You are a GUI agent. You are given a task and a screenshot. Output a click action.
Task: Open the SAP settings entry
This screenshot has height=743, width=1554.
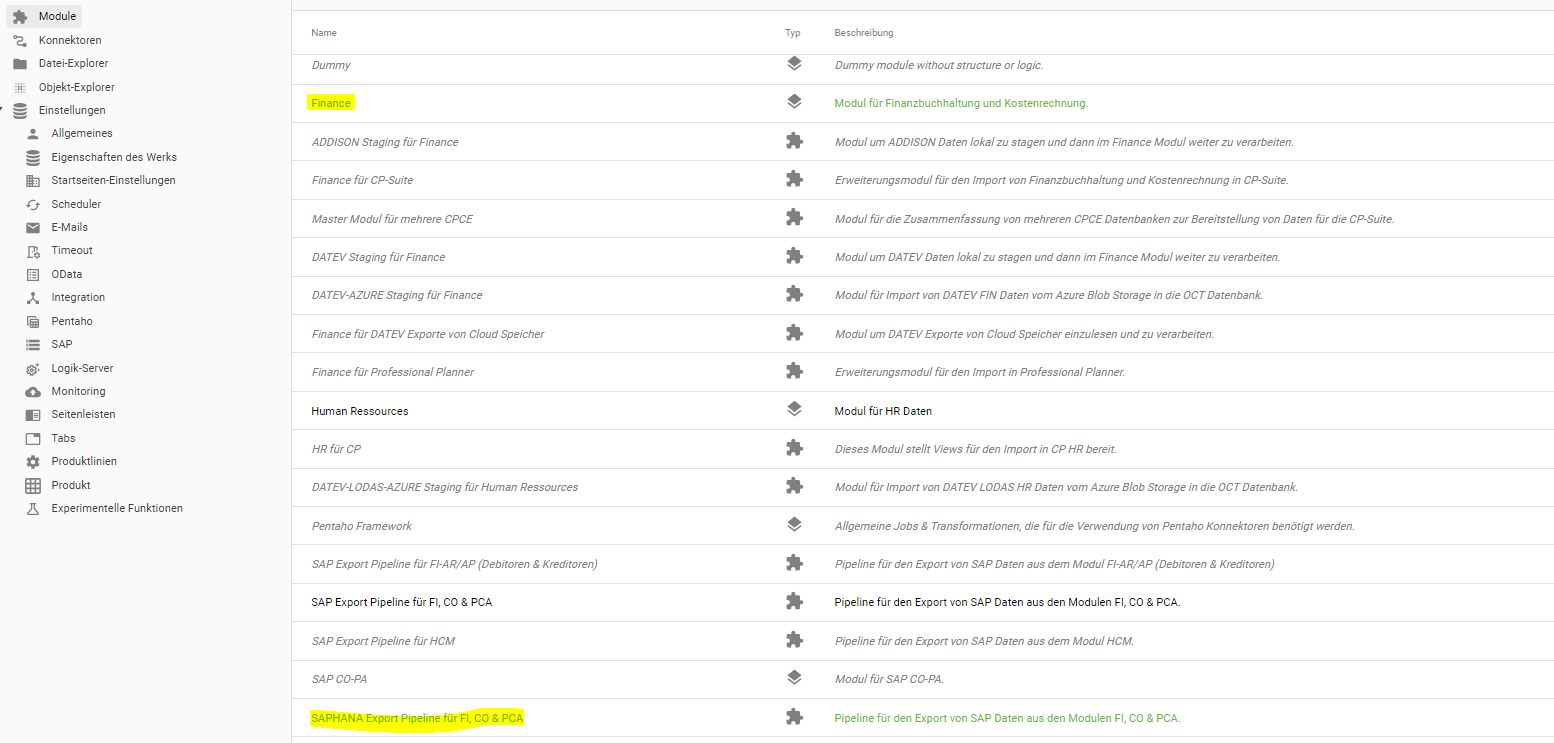click(62, 344)
